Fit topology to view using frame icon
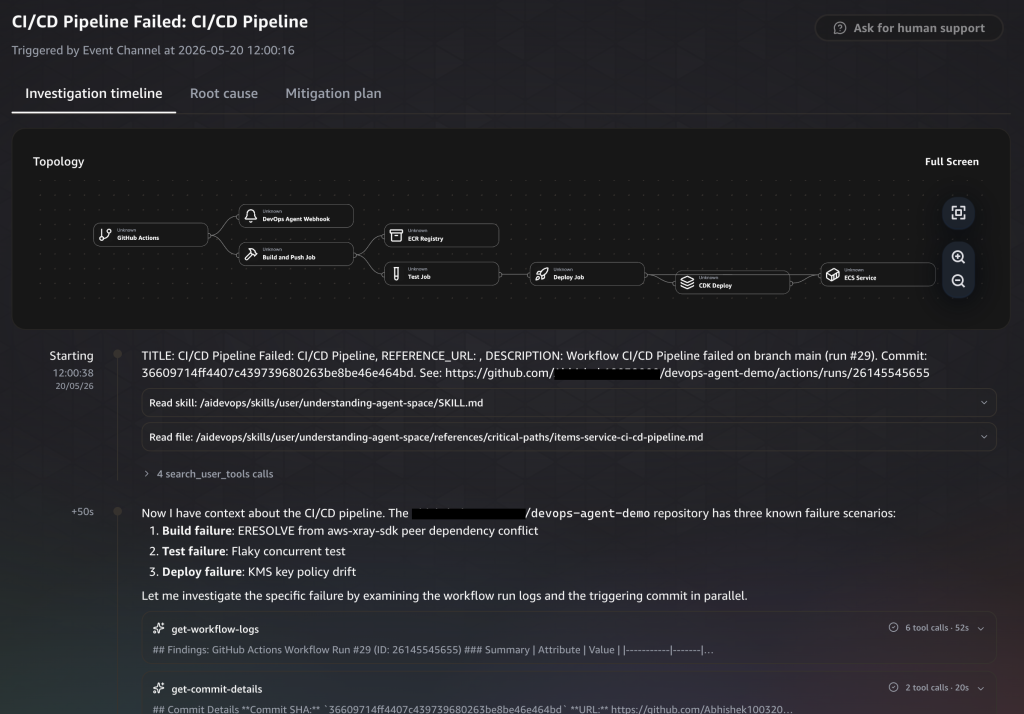Screen dimensions: 1024x714 pos(958,213)
